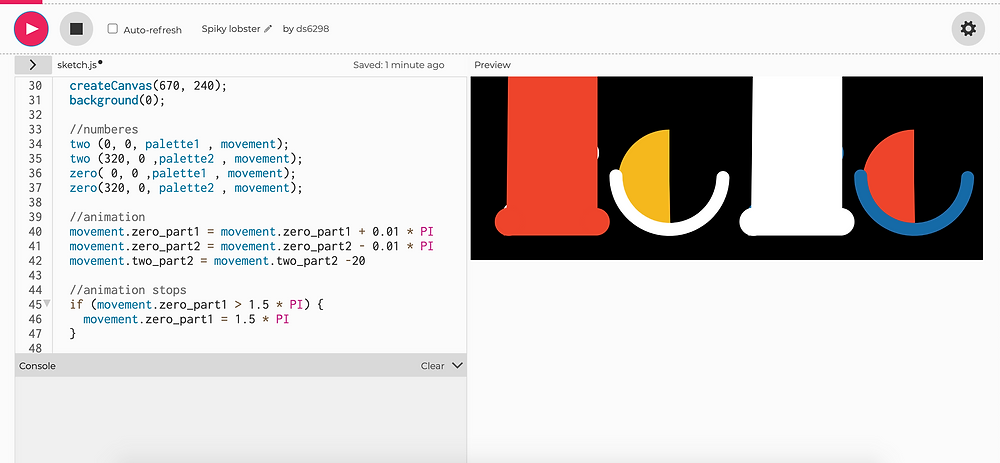Click the Spiky lobster sketch title
Viewport: 1000px width, 463px height.
pyautogui.click(x=231, y=29)
